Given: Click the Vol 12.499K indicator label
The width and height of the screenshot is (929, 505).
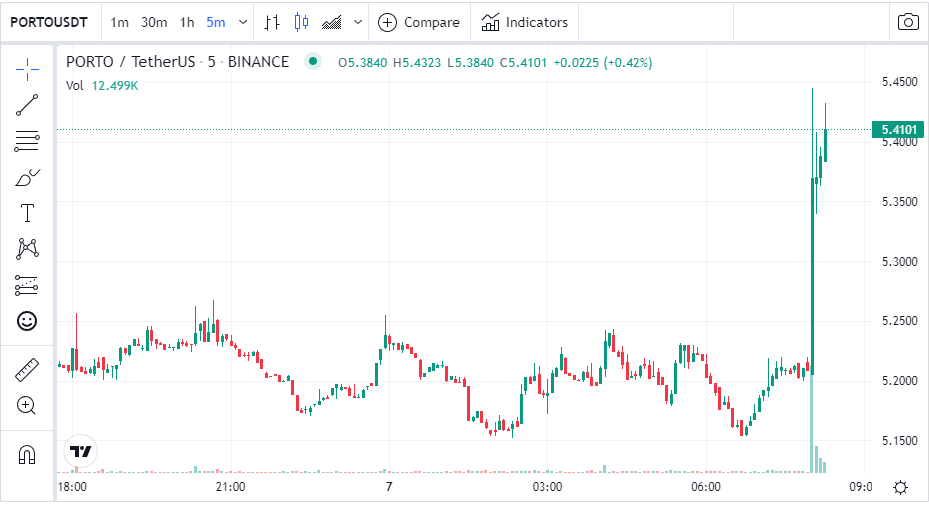Looking at the screenshot, I should click(102, 85).
